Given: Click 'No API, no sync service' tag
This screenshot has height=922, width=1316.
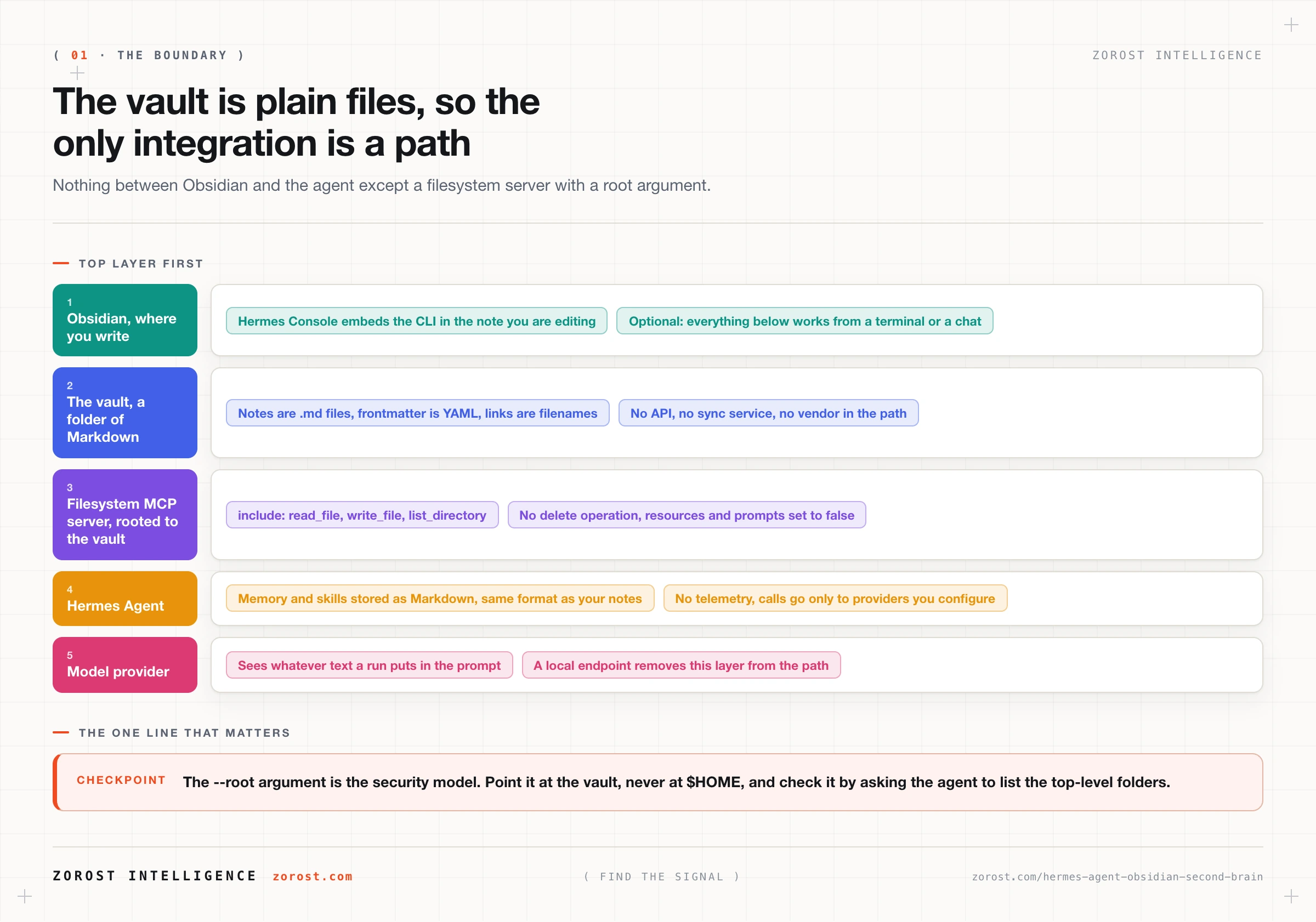Looking at the screenshot, I should click(768, 413).
